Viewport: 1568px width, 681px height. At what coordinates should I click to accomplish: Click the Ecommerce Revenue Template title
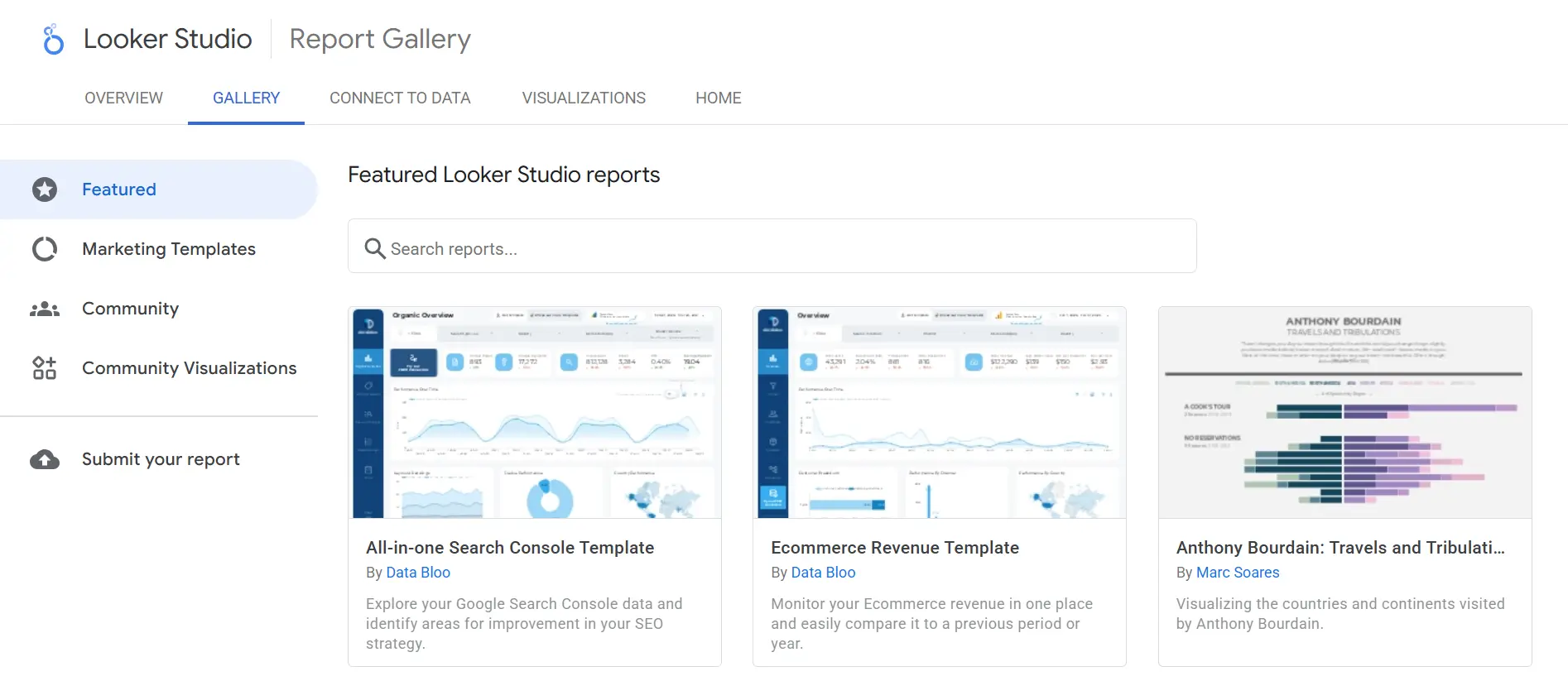(x=895, y=548)
